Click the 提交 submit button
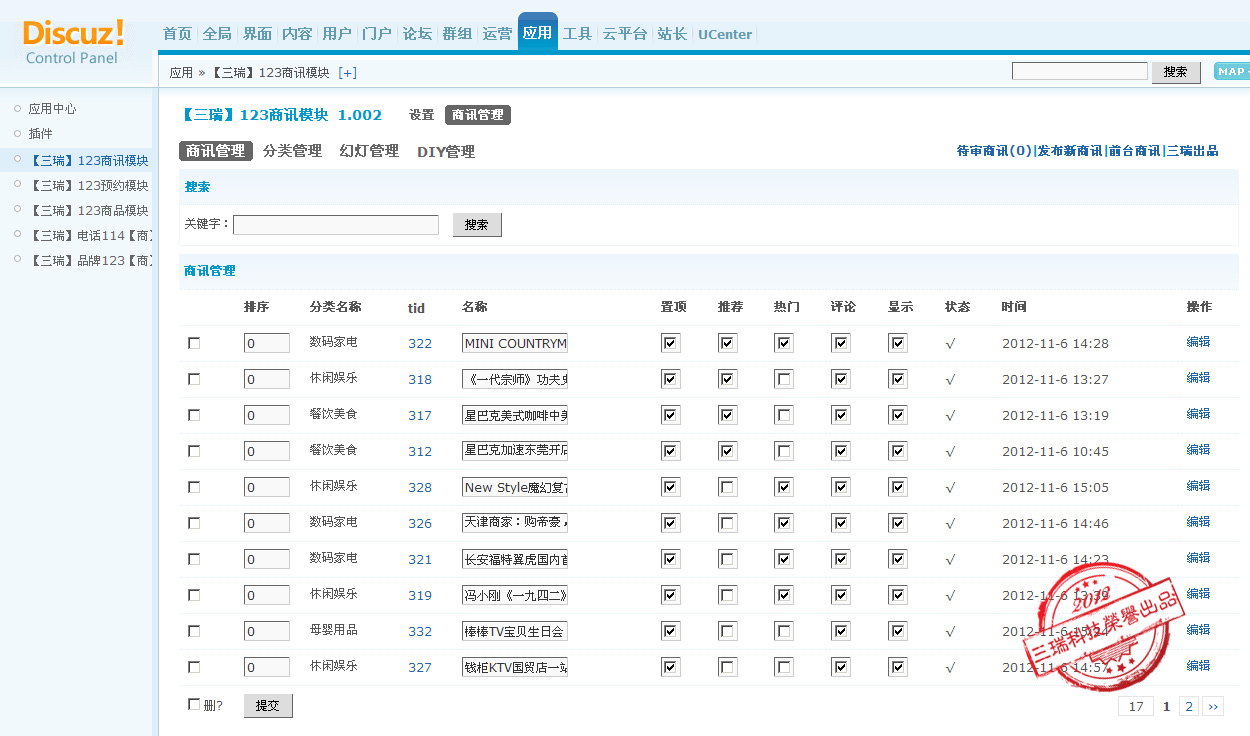Screen dimensions: 1250x736 (x=268, y=706)
